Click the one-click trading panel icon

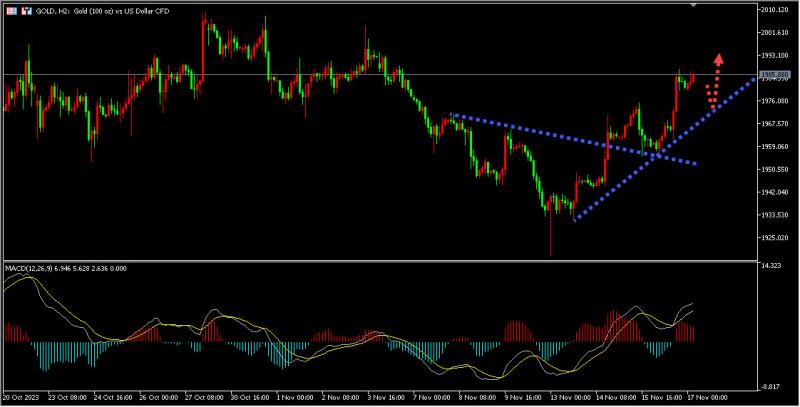tap(27, 11)
